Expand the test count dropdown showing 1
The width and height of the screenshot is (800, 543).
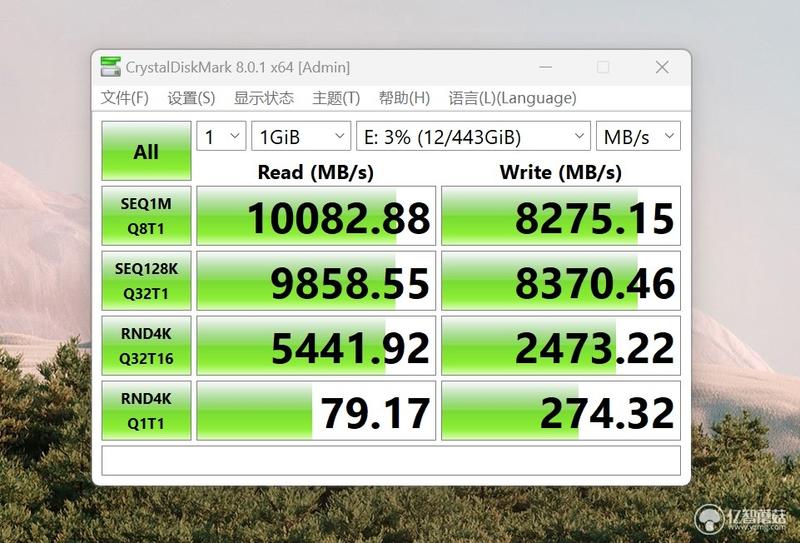tap(221, 136)
